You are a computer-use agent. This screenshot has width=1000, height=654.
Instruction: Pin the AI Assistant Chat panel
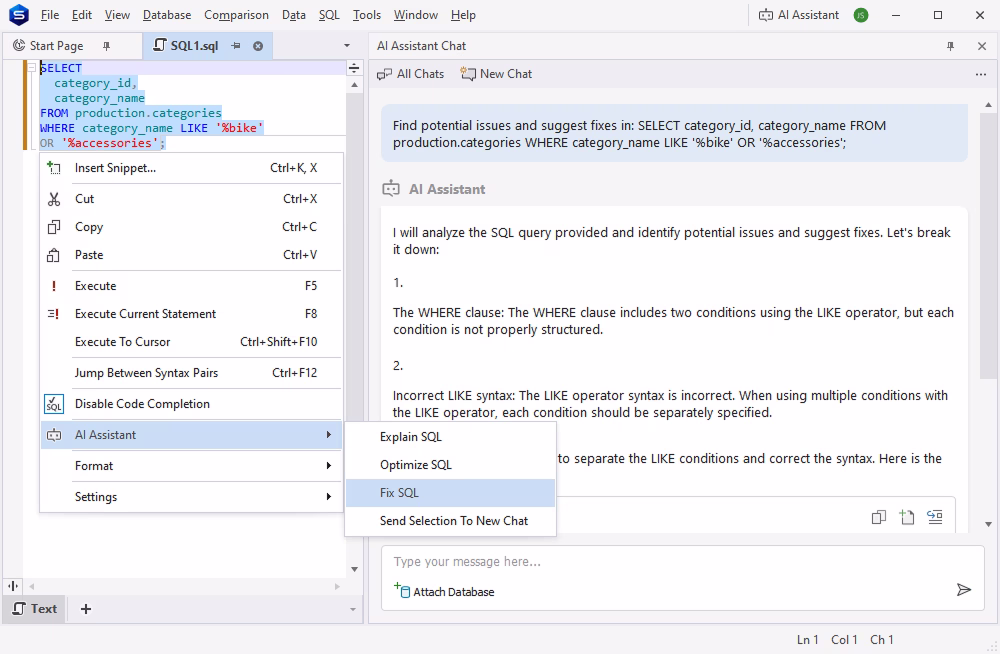pos(950,46)
